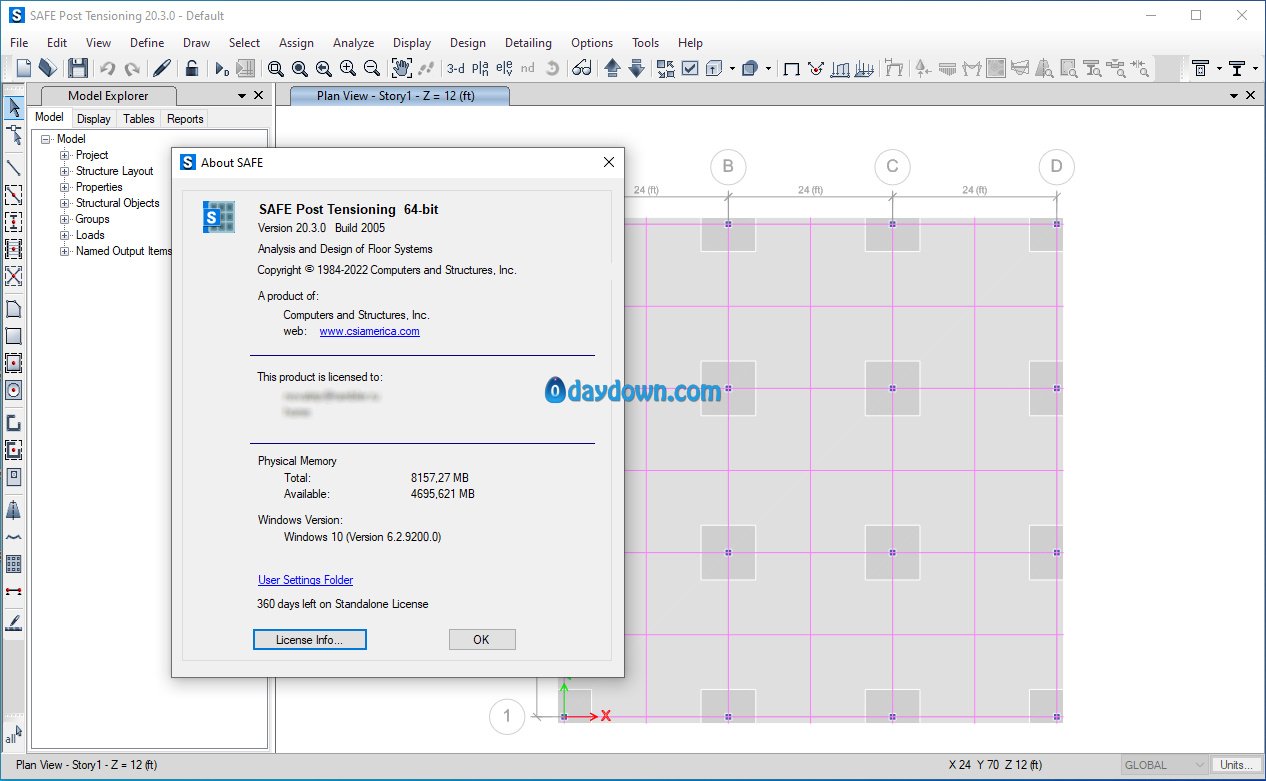Open the User Settings Folder link
The height and width of the screenshot is (781, 1266).
[x=305, y=580]
